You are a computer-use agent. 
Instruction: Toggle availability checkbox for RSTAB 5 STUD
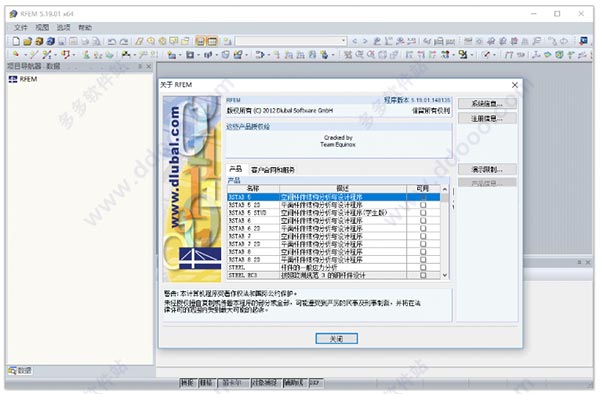423,213
